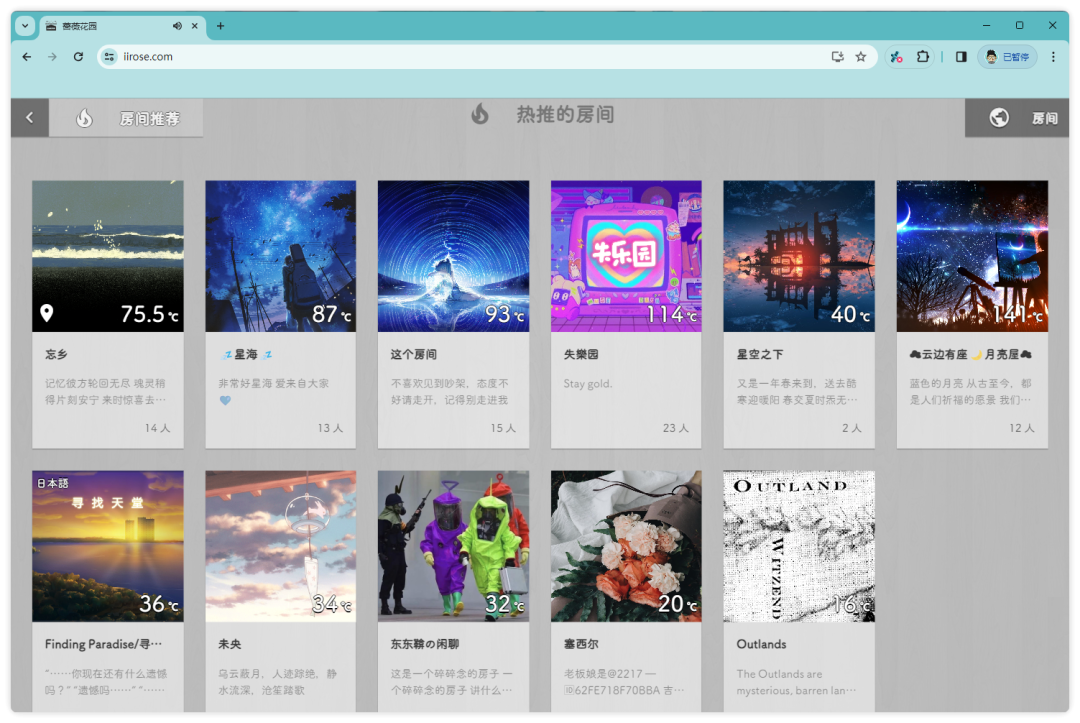Image resolution: width=1080 pixels, height=723 pixels.
Task: Close the 蔷薇花园 tab
Action: (195, 25)
